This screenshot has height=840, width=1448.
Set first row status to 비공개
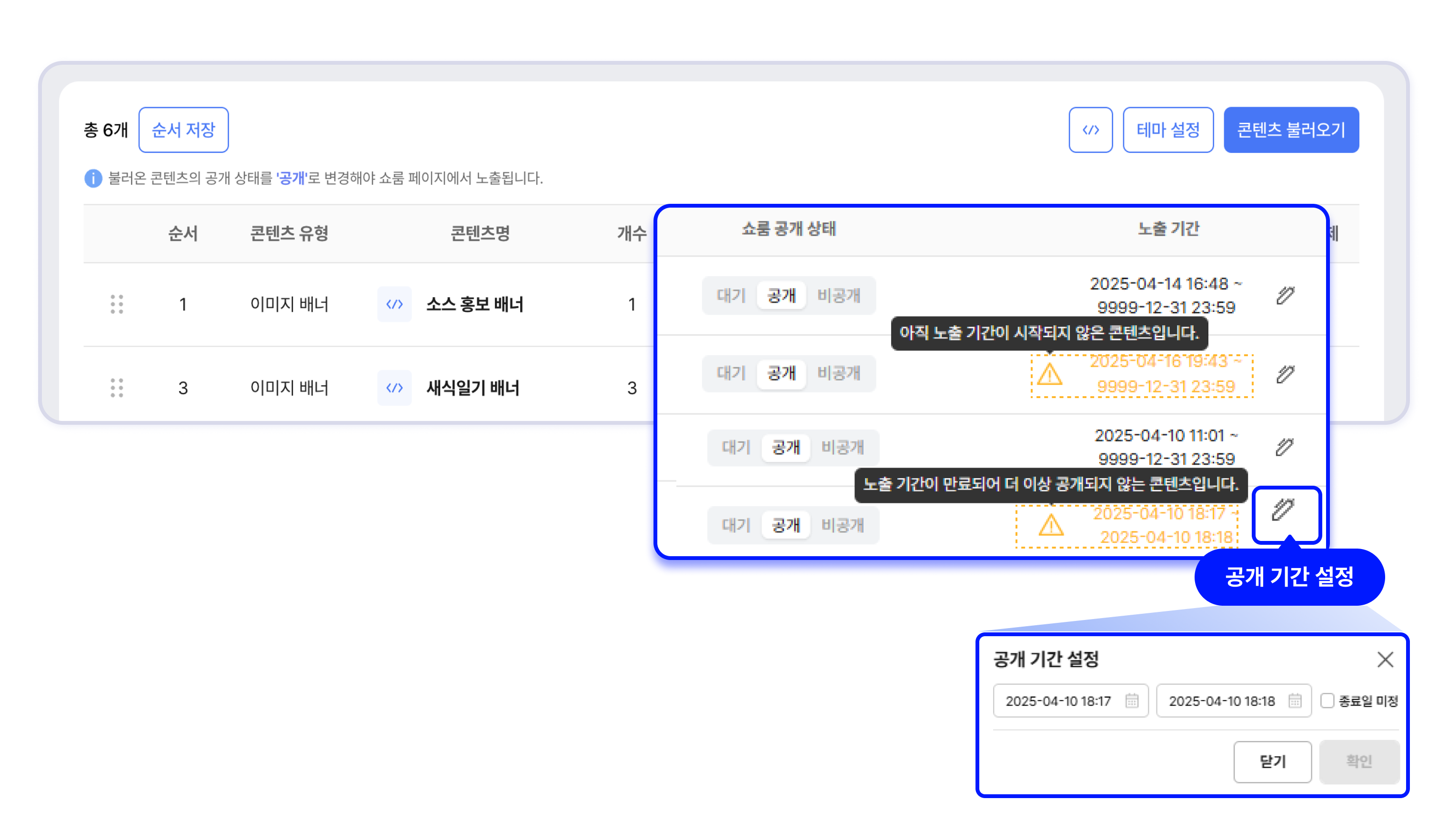coord(838,295)
